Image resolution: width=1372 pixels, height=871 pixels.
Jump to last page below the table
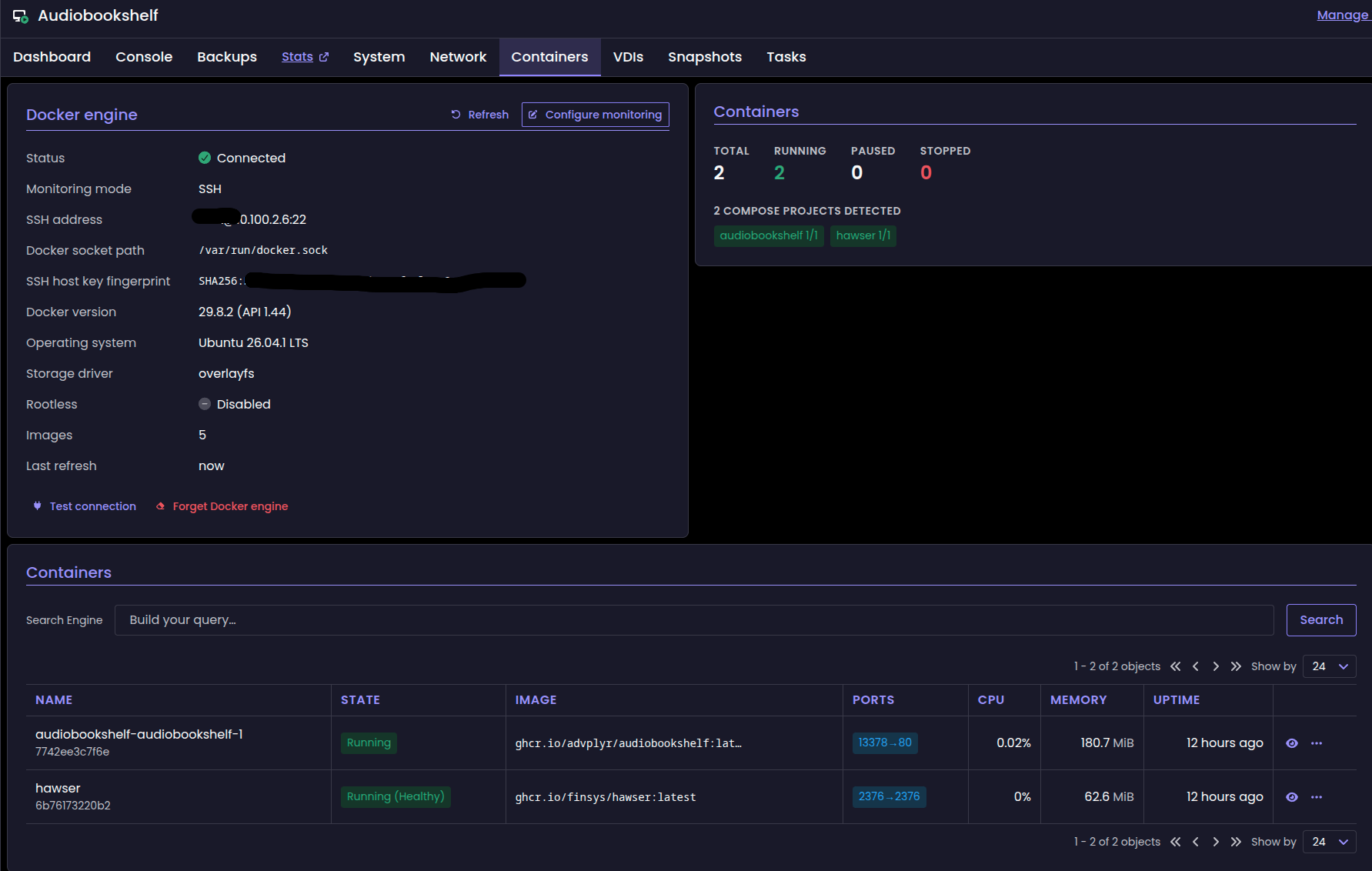click(x=1236, y=842)
